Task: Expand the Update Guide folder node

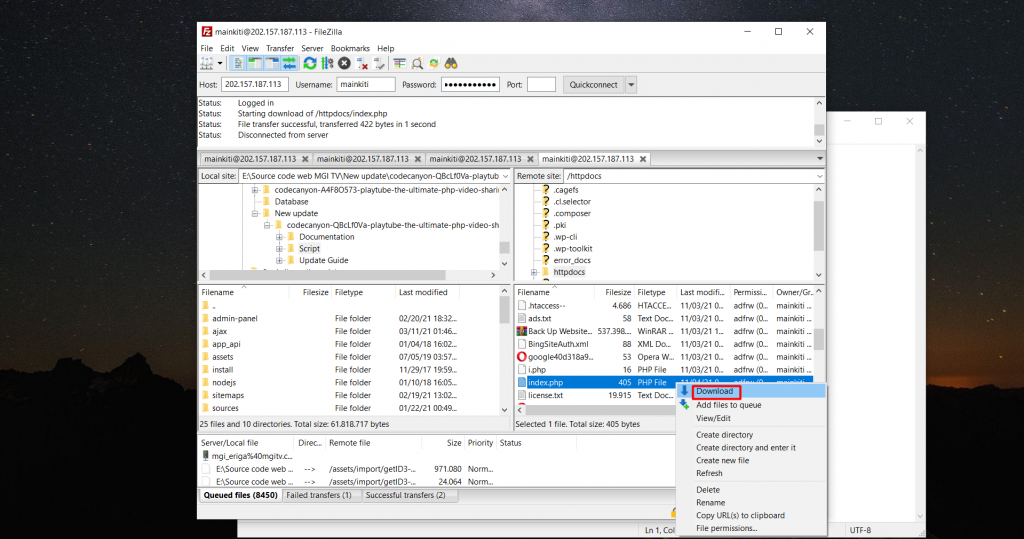Action: click(280, 261)
